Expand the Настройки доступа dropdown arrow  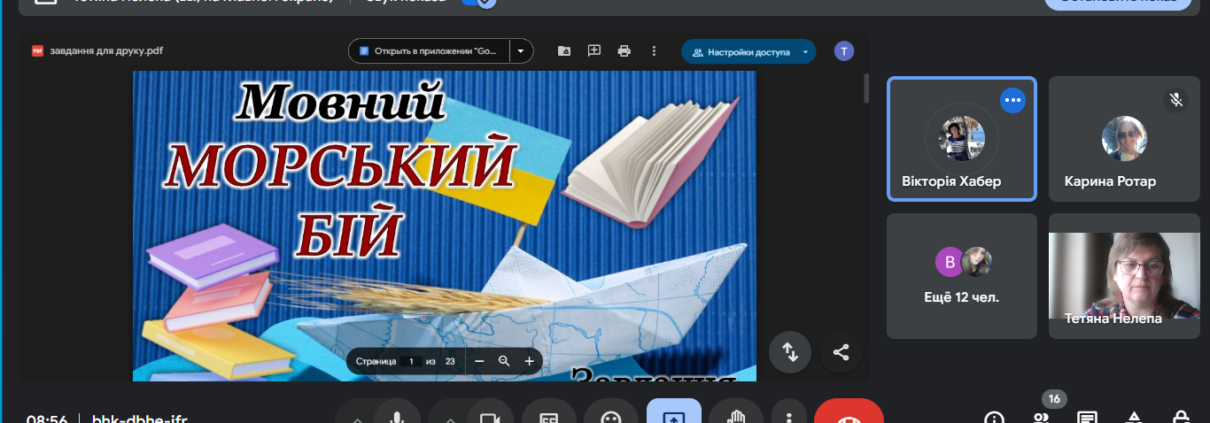805,52
